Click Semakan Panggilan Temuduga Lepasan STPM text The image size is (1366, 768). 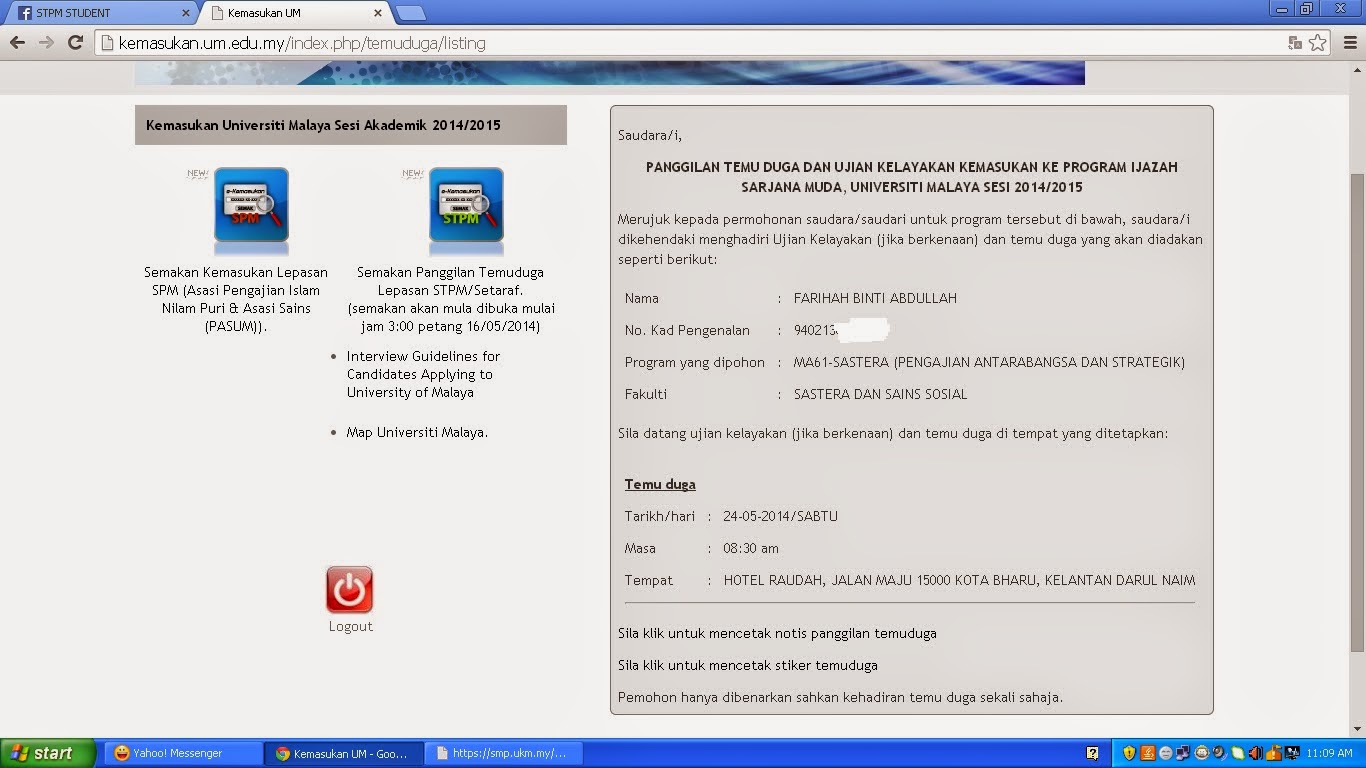coord(450,299)
